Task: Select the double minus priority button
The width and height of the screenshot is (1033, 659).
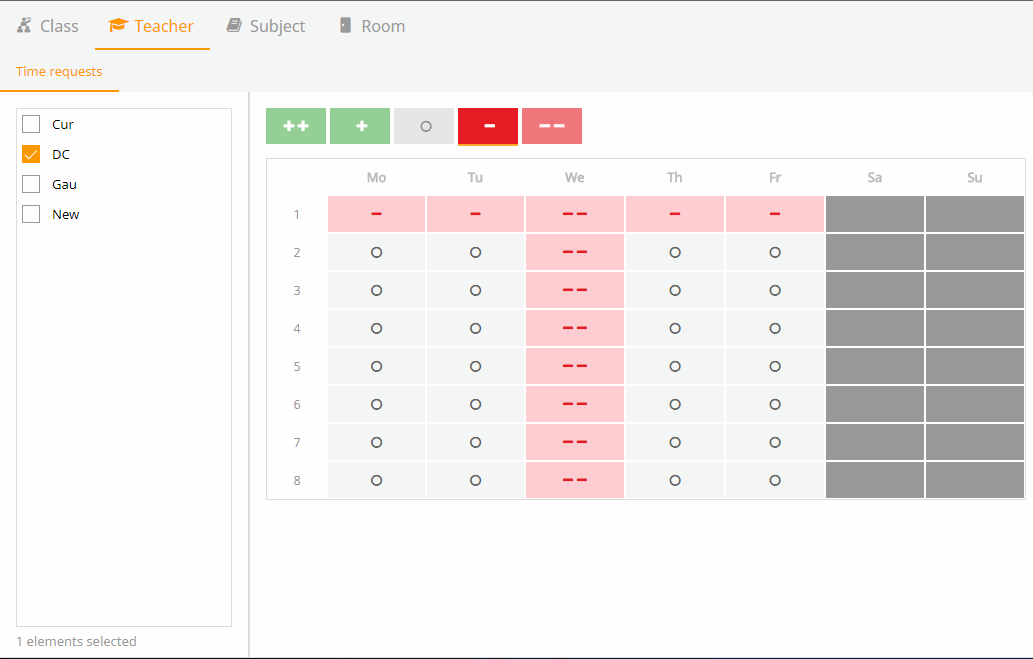Action: (x=552, y=126)
